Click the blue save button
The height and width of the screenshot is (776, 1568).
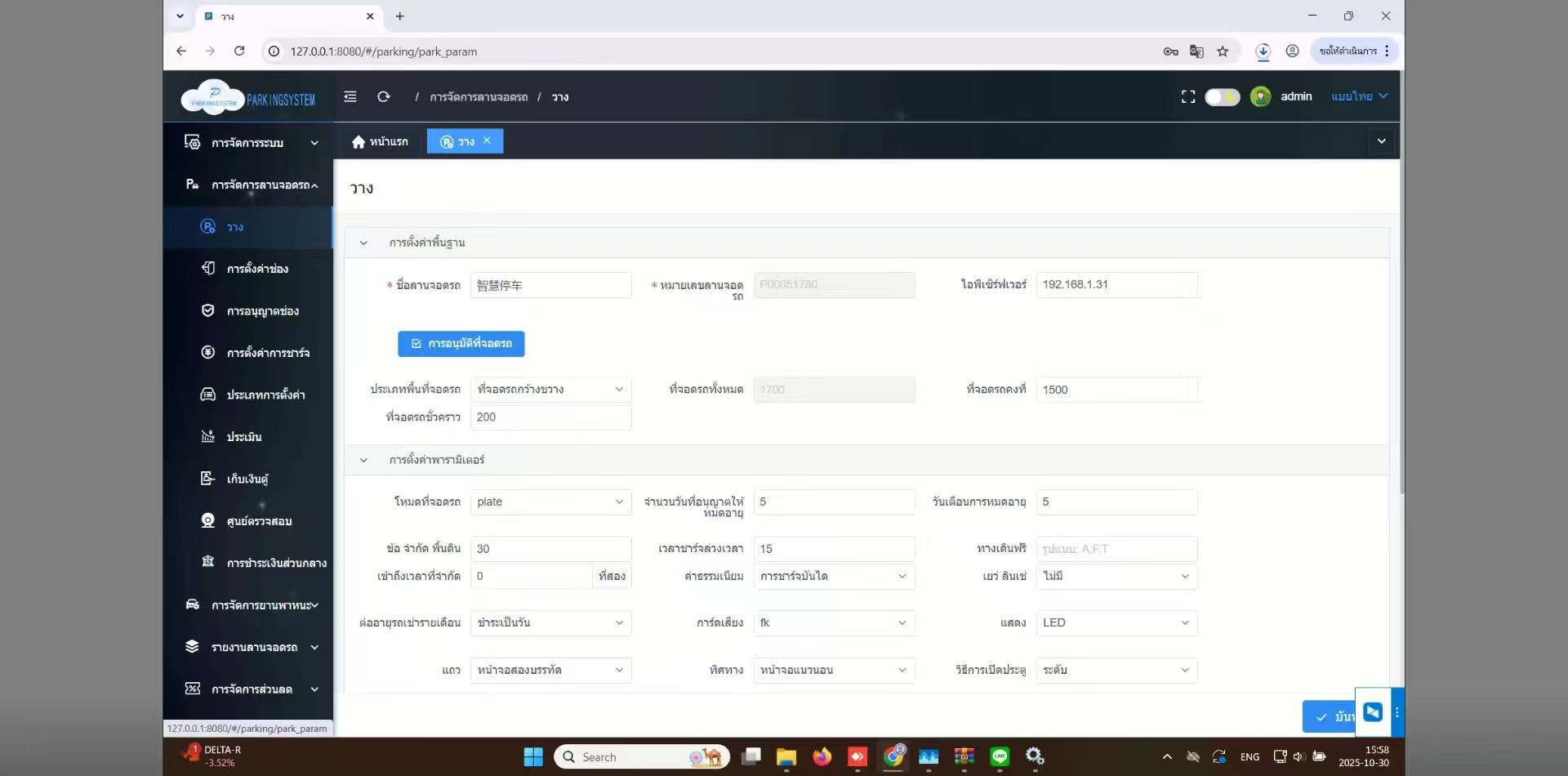[1330, 716]
